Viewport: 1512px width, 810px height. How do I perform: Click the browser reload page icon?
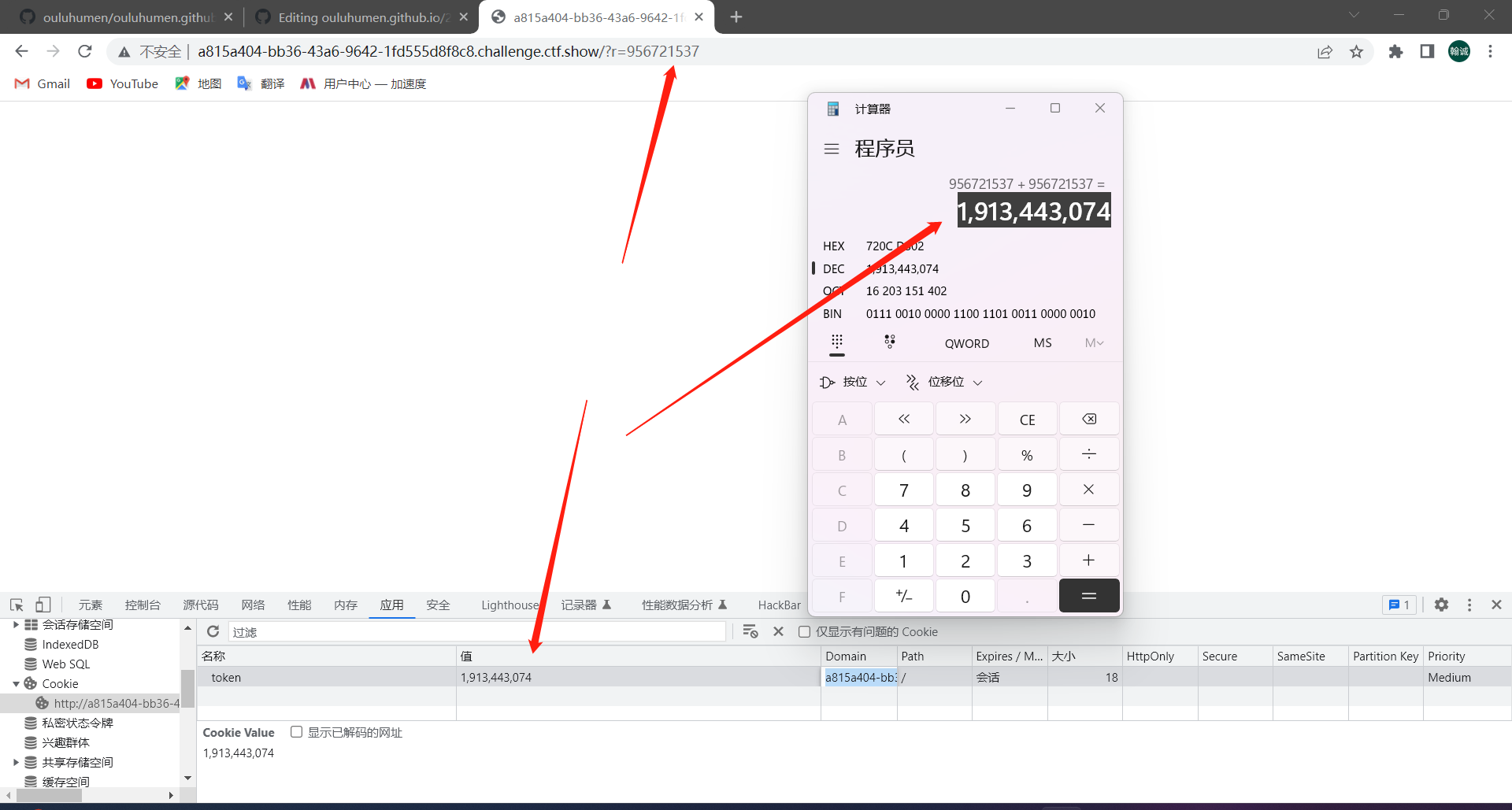point(85,52)
